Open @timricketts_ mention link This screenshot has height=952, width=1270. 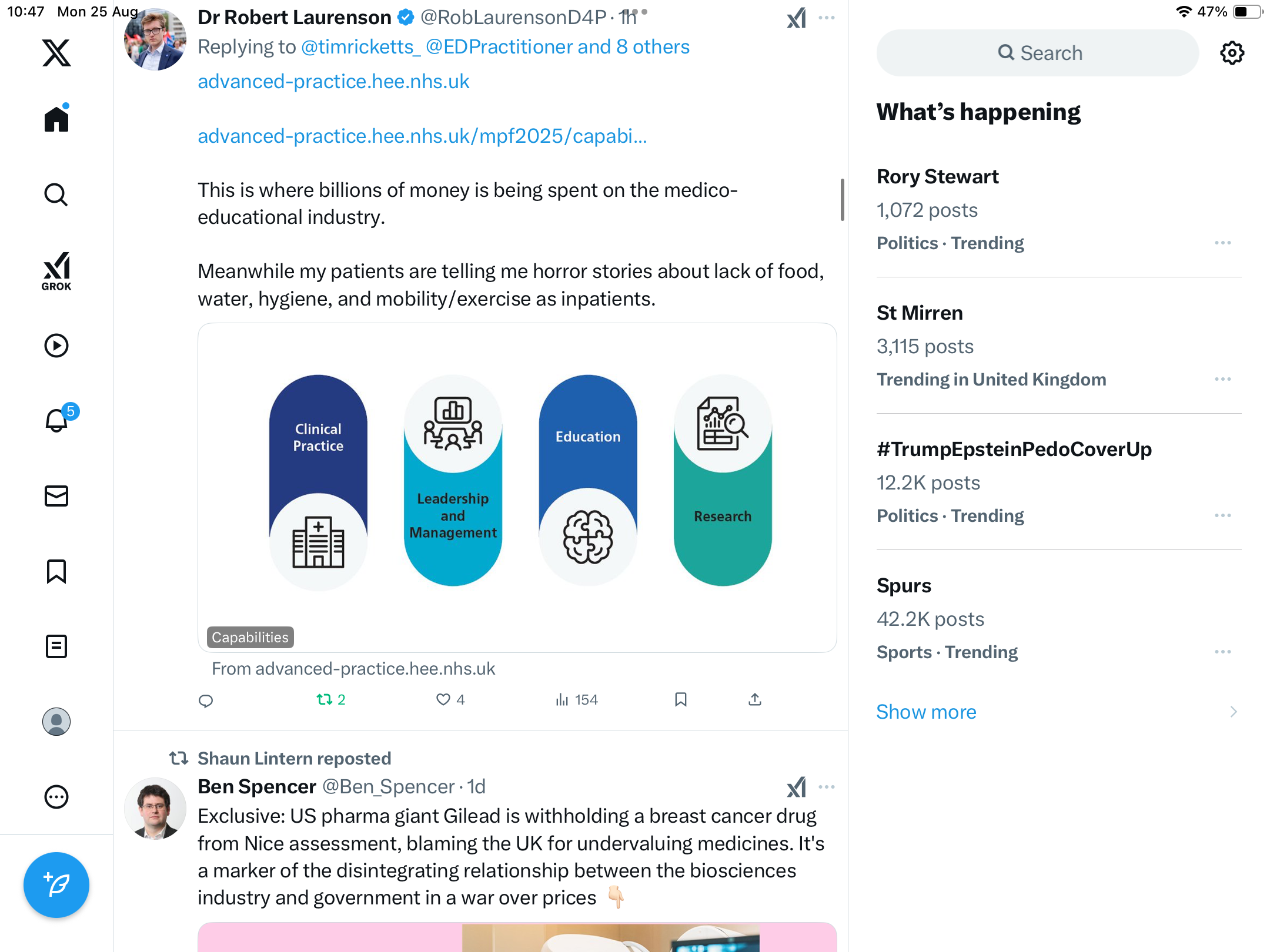coord(360,47)
